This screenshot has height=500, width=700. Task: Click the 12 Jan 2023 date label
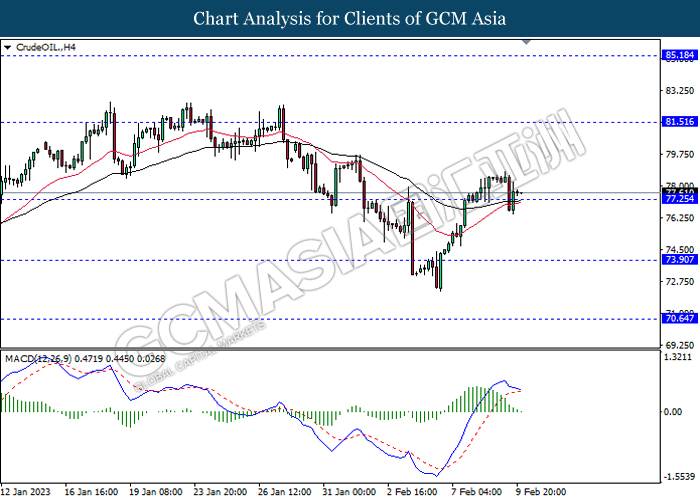pos(26,492)
